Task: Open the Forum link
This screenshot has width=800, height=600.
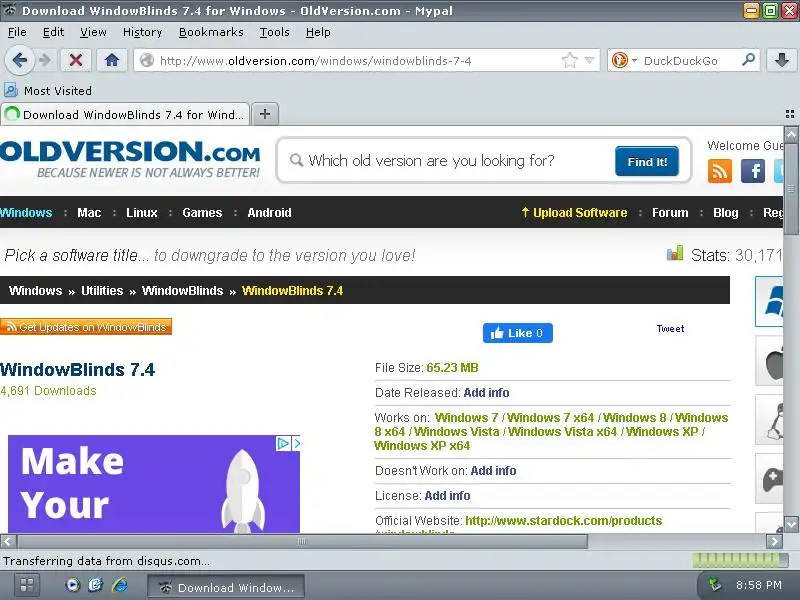Action: [x=670, y=213]
